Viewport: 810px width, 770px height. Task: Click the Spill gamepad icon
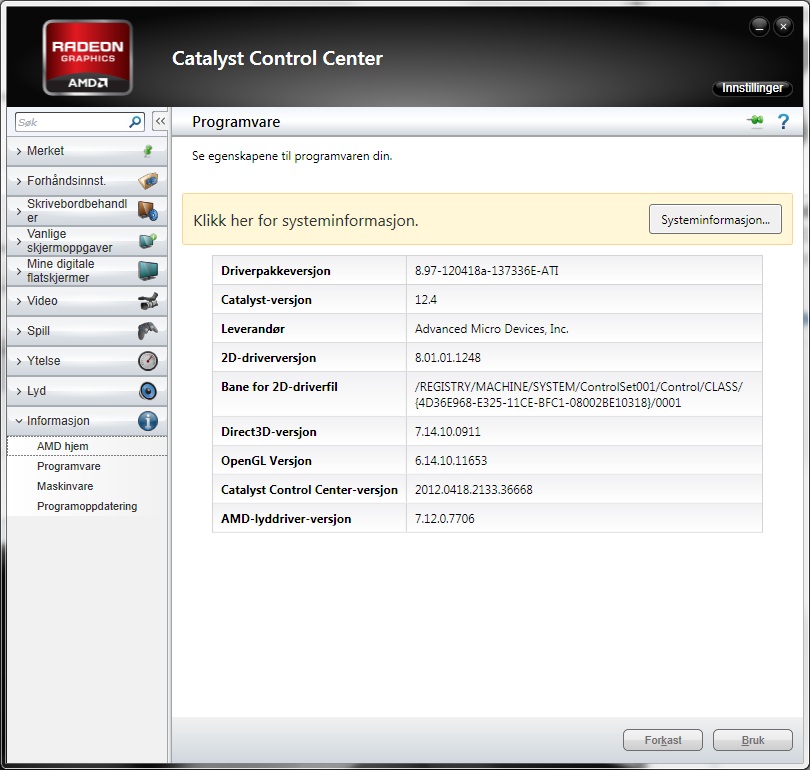[x=148, y=331]
